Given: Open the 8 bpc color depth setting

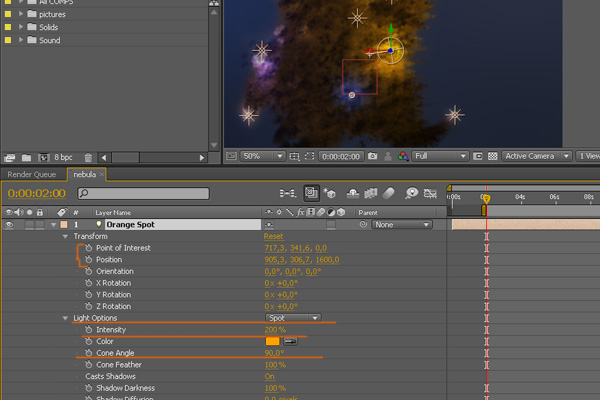Looking at the screenshot, I should click(63, 157).
